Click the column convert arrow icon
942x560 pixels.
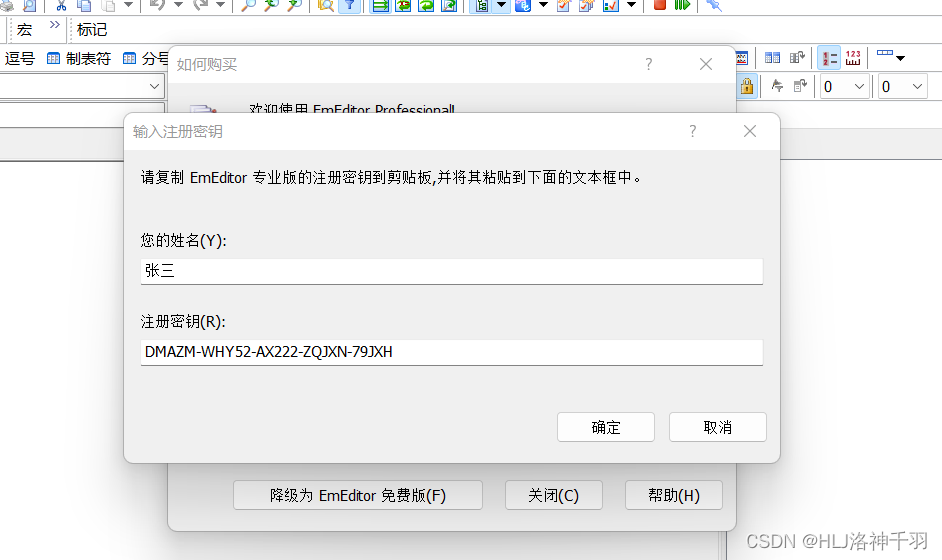click(x=797, y=58)
